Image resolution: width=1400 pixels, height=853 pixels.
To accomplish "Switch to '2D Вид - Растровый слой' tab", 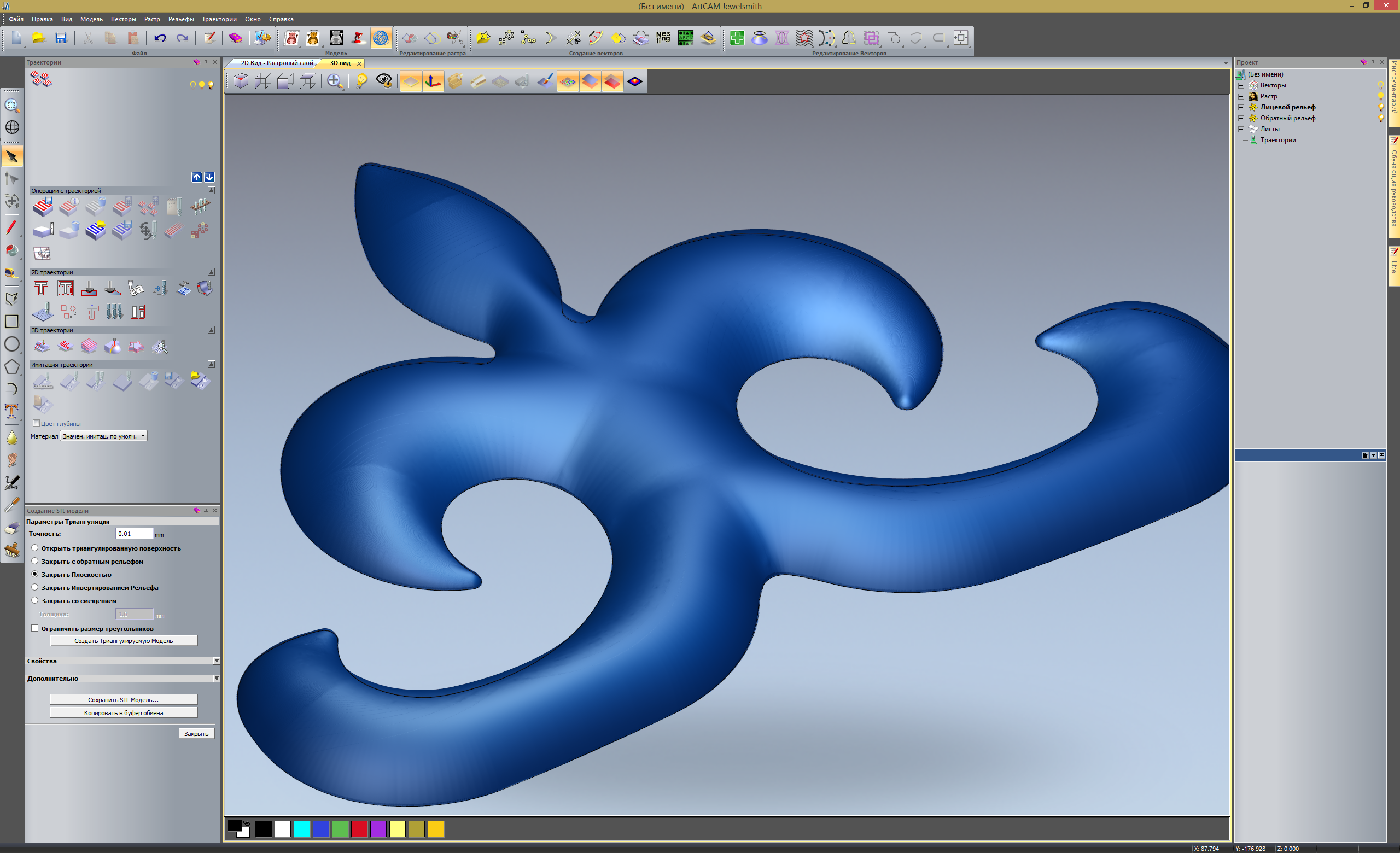I will click(x=276, y=63).
